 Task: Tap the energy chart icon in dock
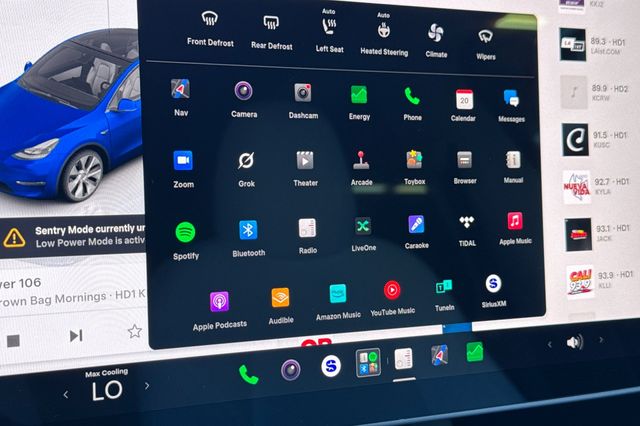click(x=475, y=351)
